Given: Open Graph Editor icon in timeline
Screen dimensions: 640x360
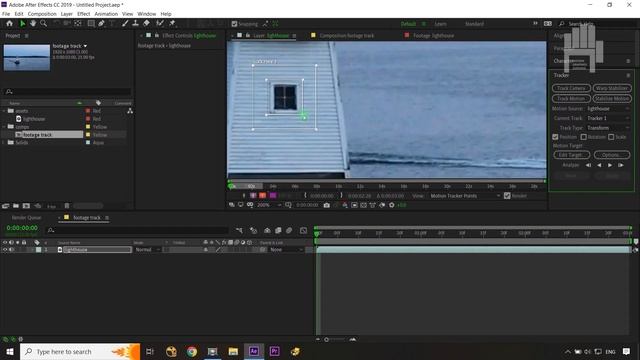Looking at the screenshot, I should coord(303,231).
